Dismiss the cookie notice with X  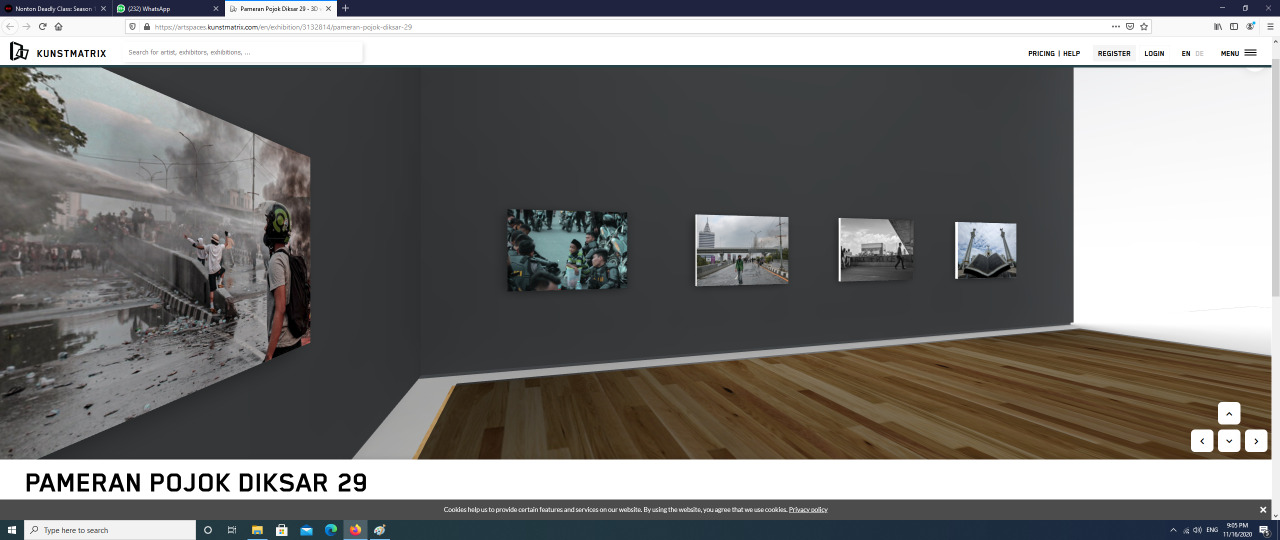pos(1263,510)
